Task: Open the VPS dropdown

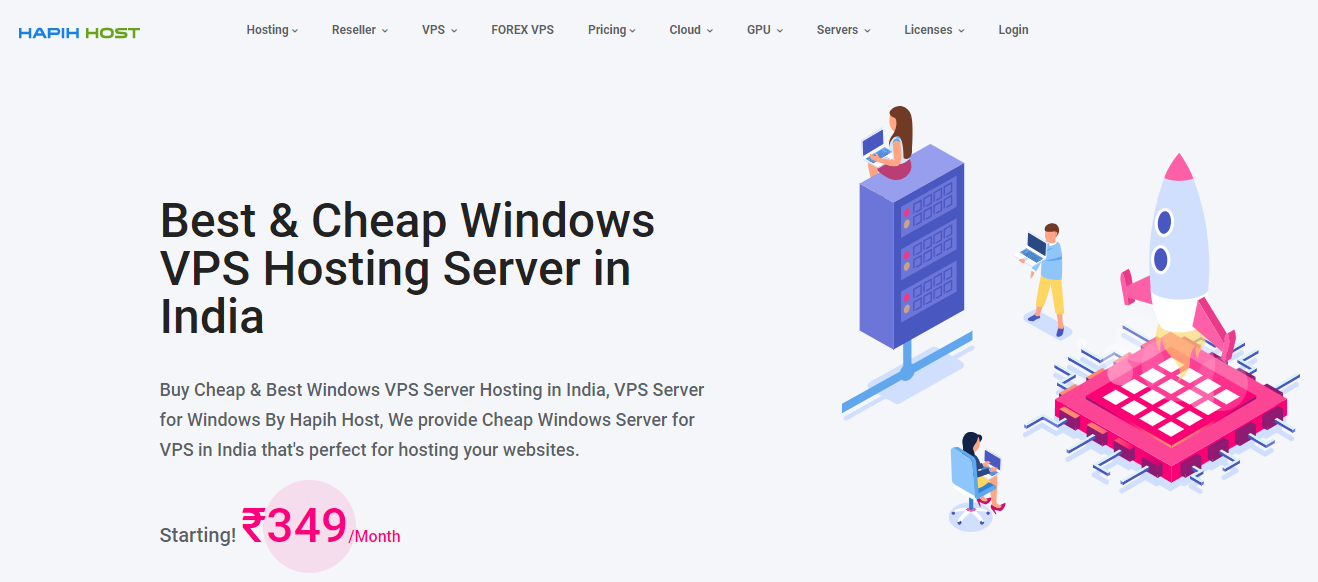Action: click(439, 30)
